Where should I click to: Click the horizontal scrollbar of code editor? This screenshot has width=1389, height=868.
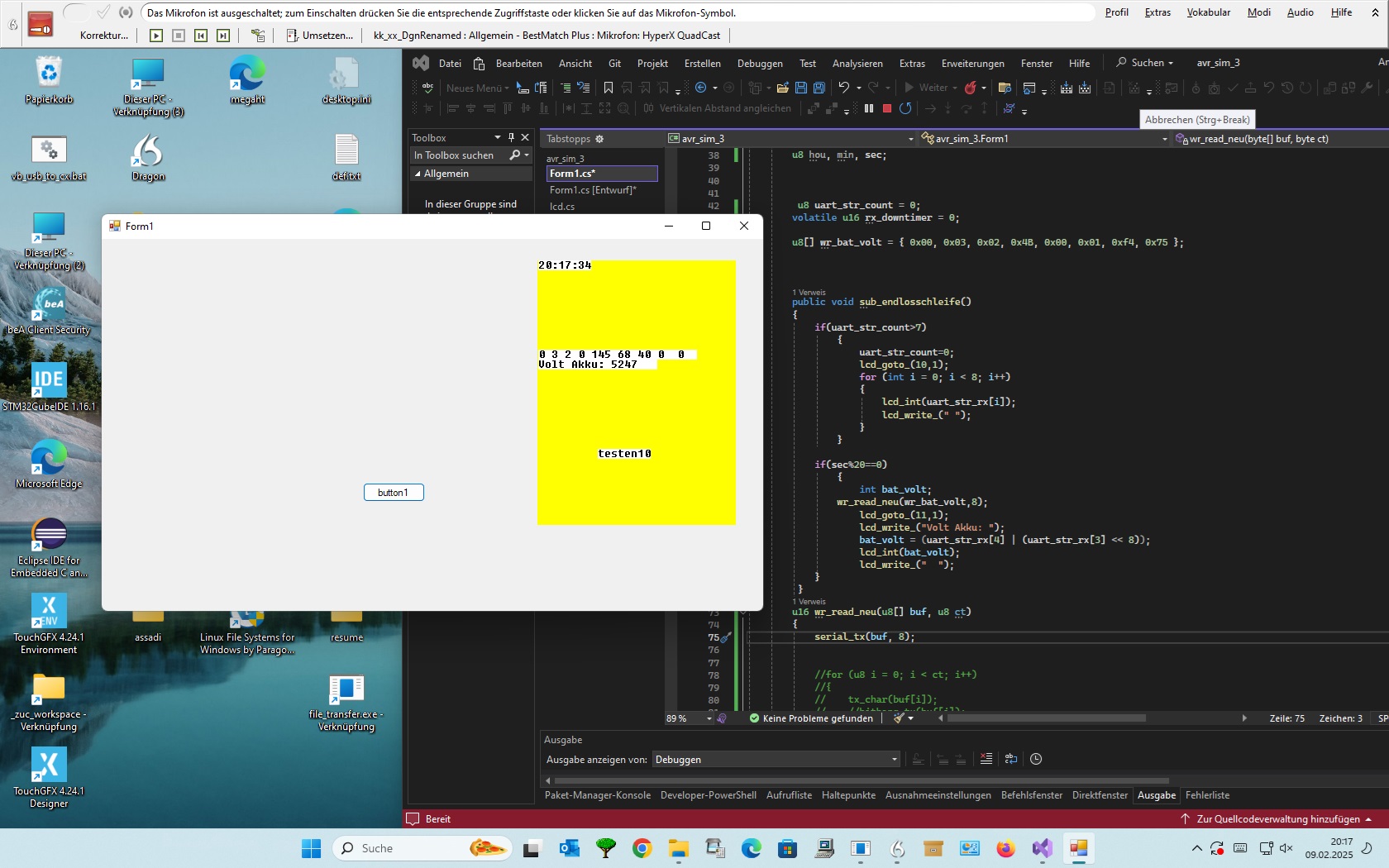[x=1046, y=718]
